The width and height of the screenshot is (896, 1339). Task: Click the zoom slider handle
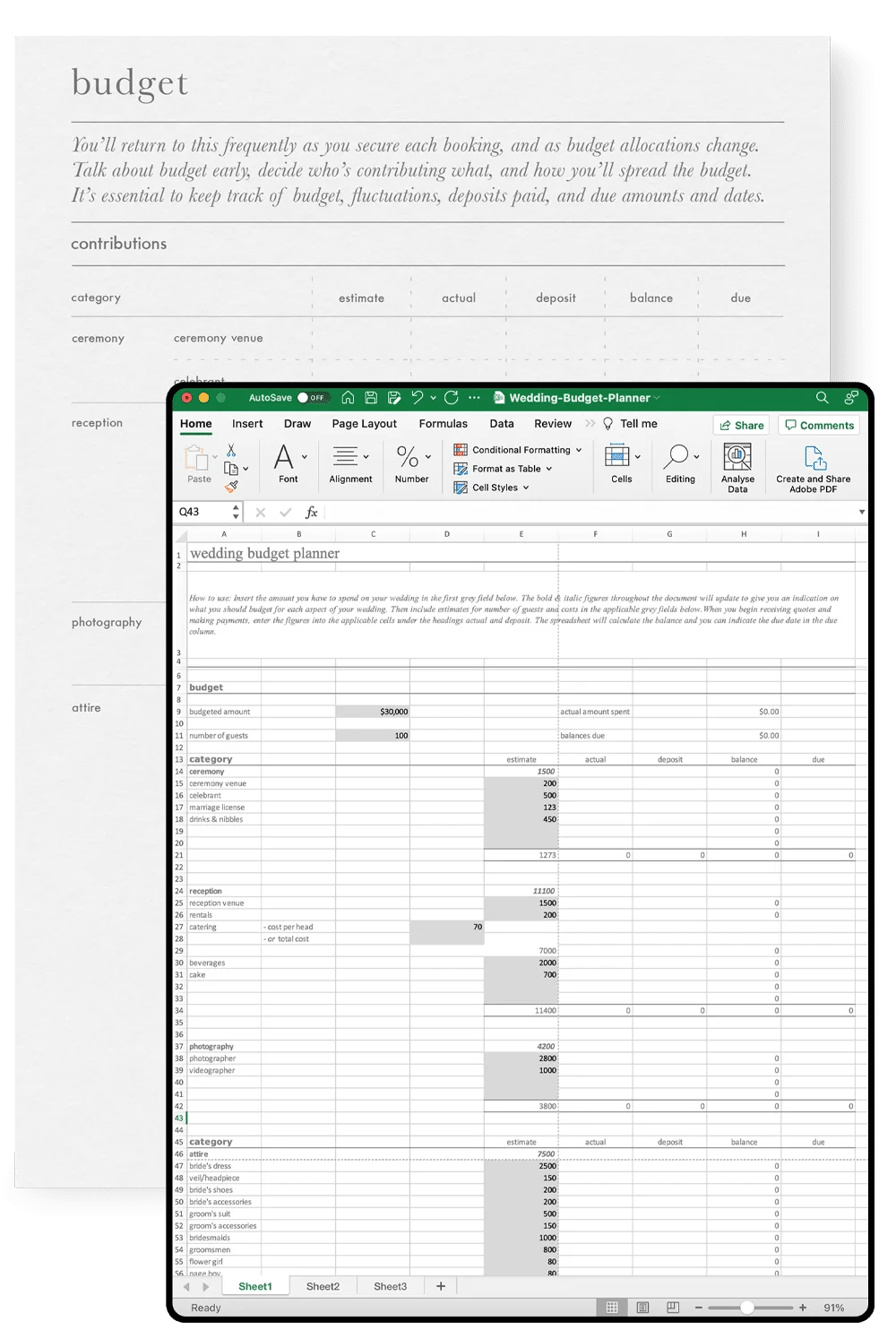[746, 1308]
